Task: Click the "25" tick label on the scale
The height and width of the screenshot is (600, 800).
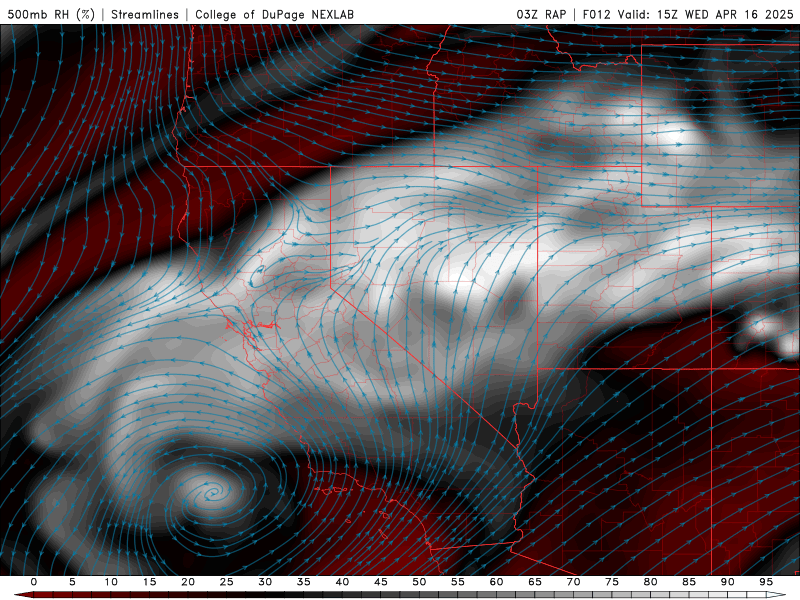Action: (227, 582)
